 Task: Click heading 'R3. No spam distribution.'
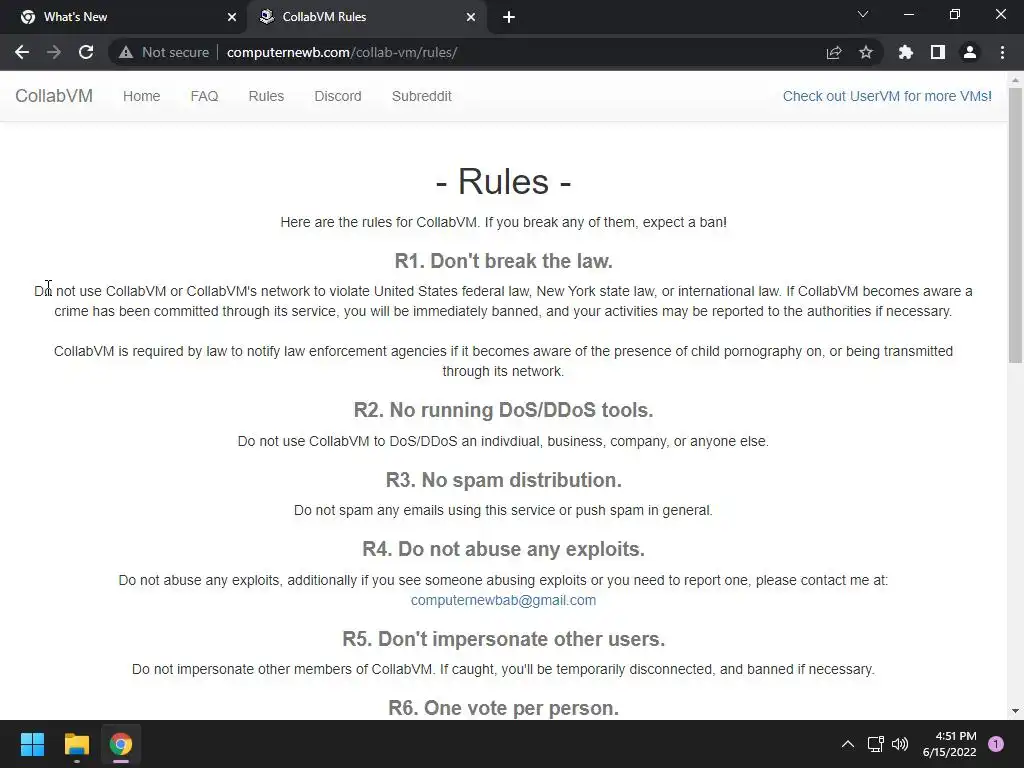[504, 480]
